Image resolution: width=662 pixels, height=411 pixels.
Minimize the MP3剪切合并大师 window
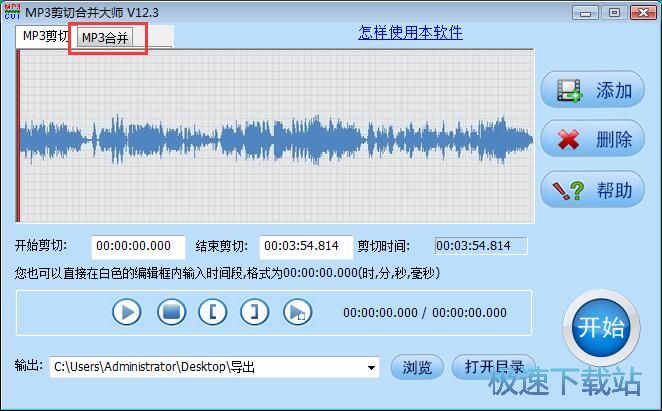(585, 13)
